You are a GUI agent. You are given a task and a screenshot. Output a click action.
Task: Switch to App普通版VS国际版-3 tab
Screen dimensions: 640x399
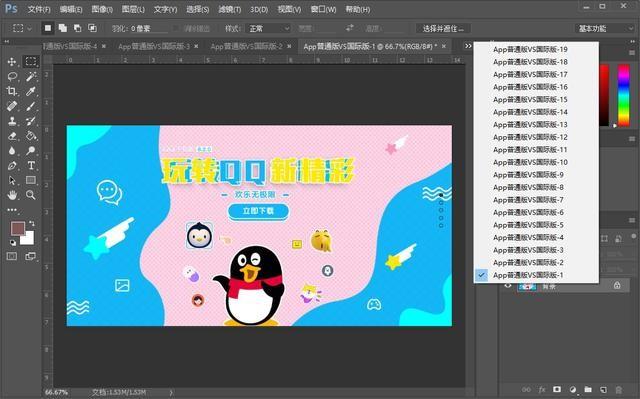[x=154, y=47]
